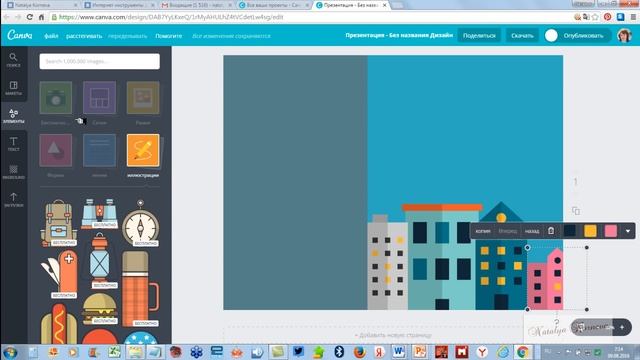Choose the Grids category tile
Viewport: 640px width, 360px height.
[100, 98]
